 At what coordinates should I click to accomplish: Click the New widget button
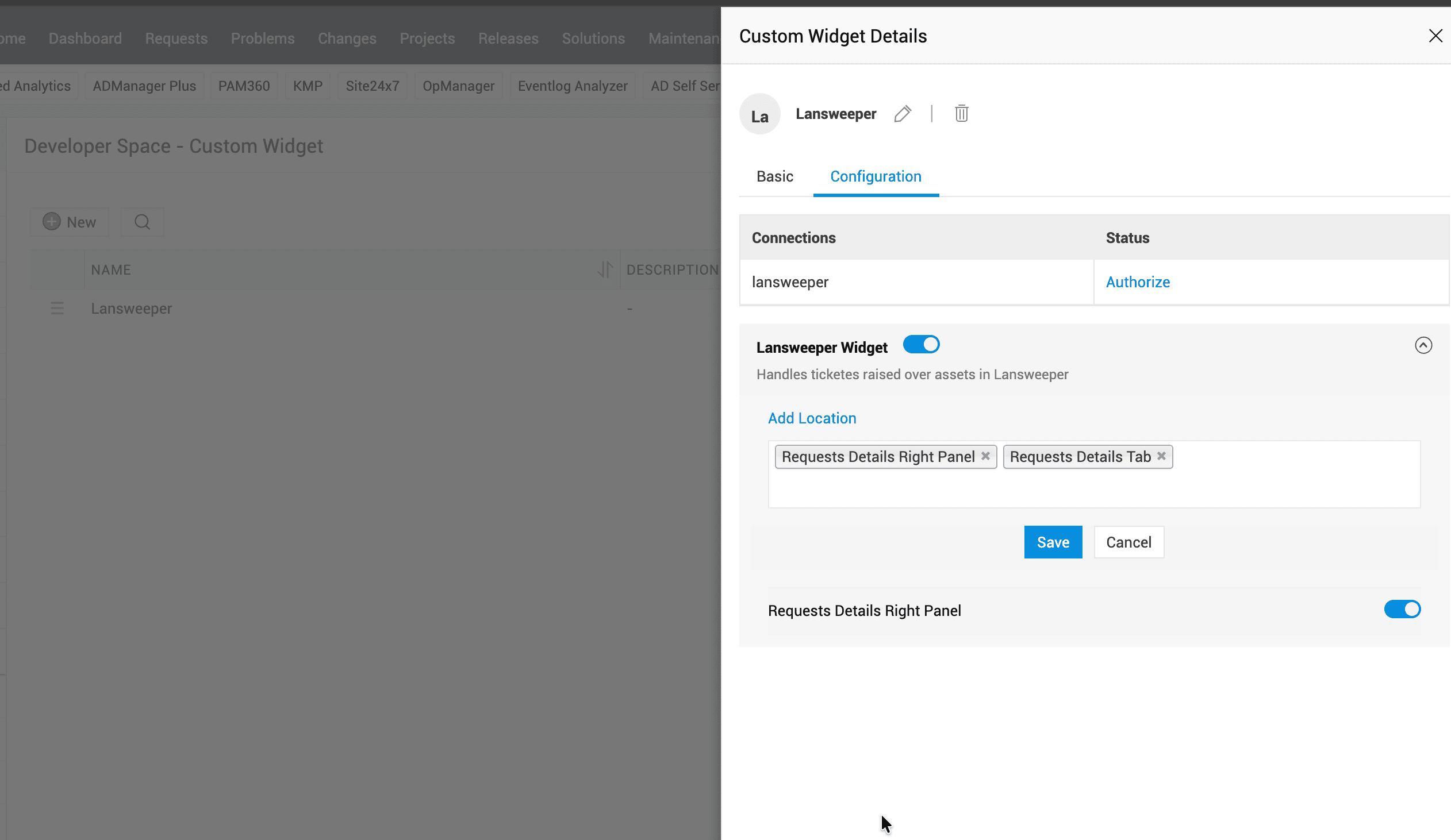70,222
